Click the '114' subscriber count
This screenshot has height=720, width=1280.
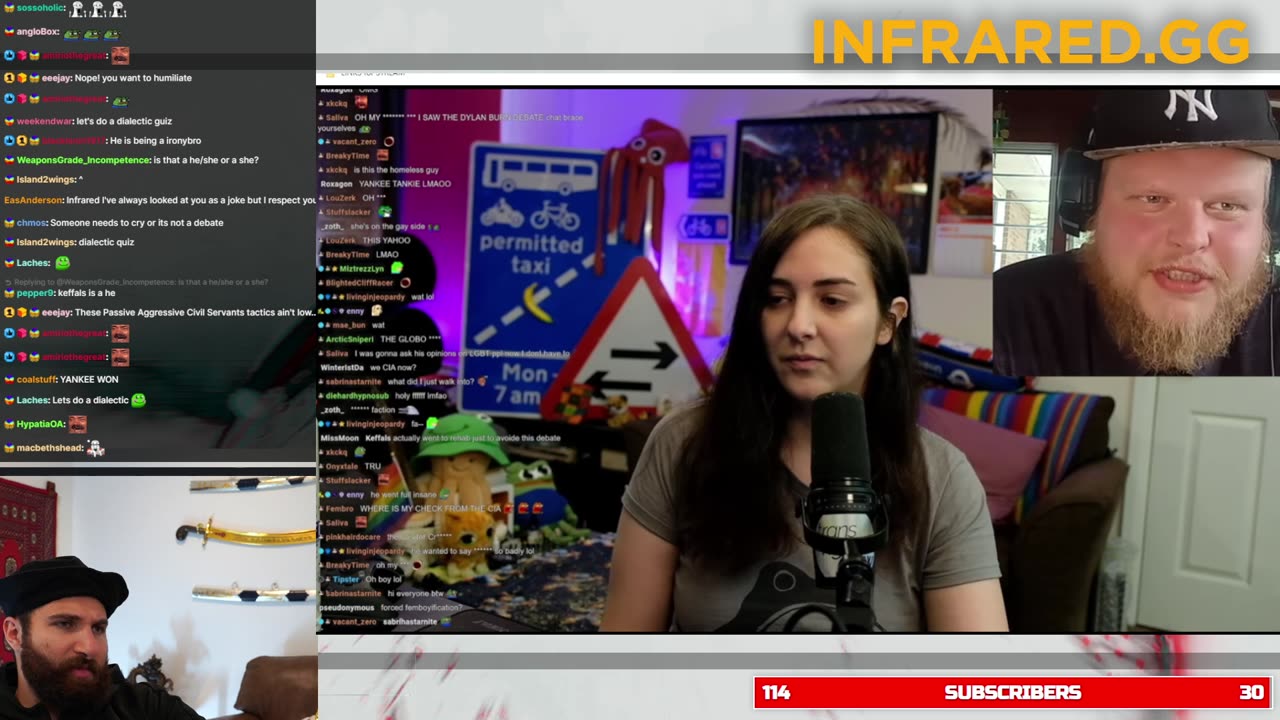click(x=776, y=692)
